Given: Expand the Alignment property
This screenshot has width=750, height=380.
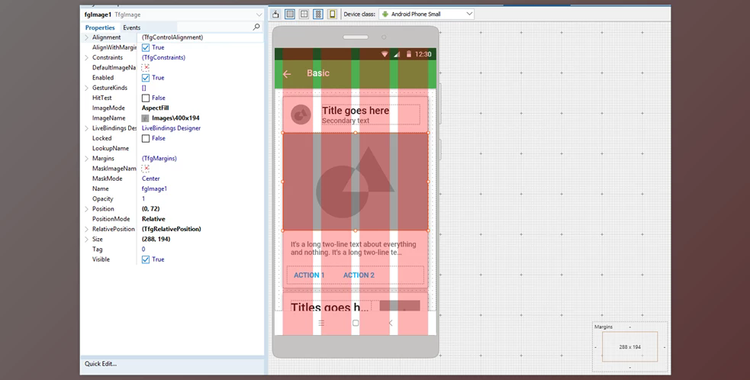Looking at the screenshot, I should [87, 37].
